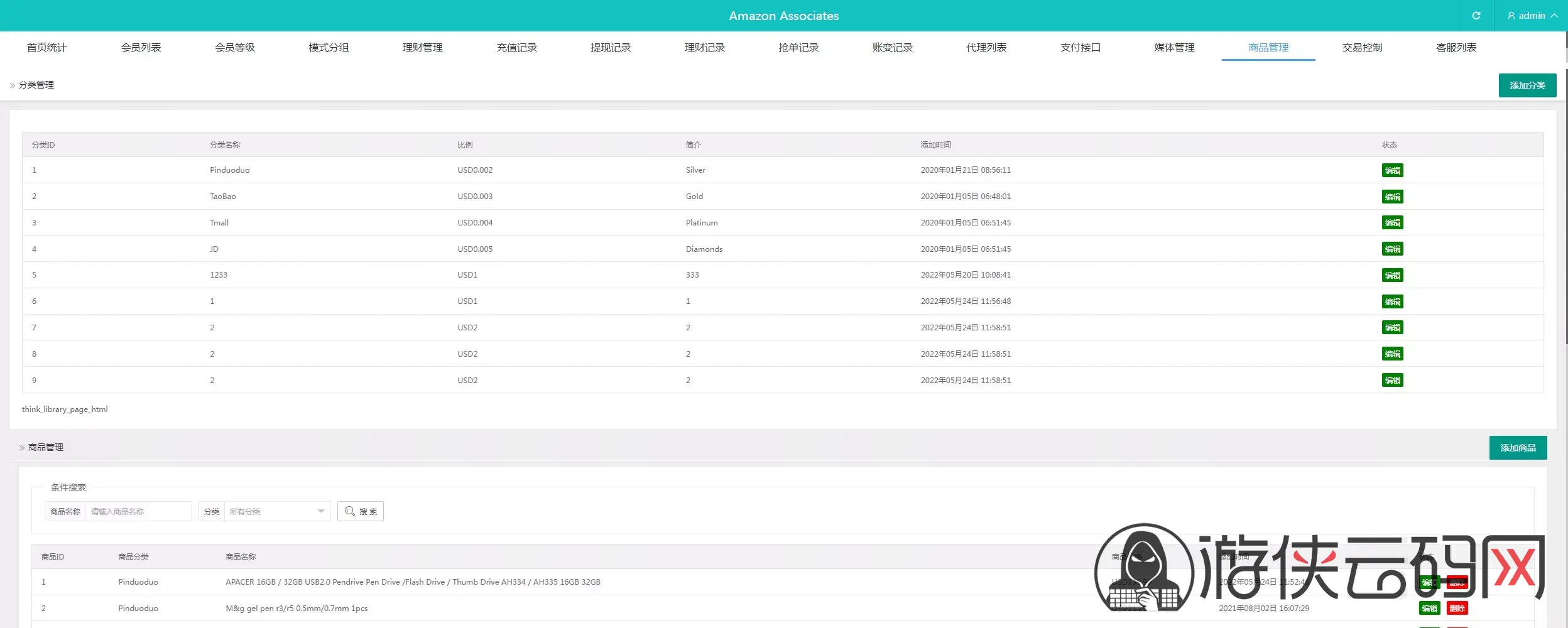Click the Platinum description cell
Screen dimensions: 1568x628
(x=702, y=223)
